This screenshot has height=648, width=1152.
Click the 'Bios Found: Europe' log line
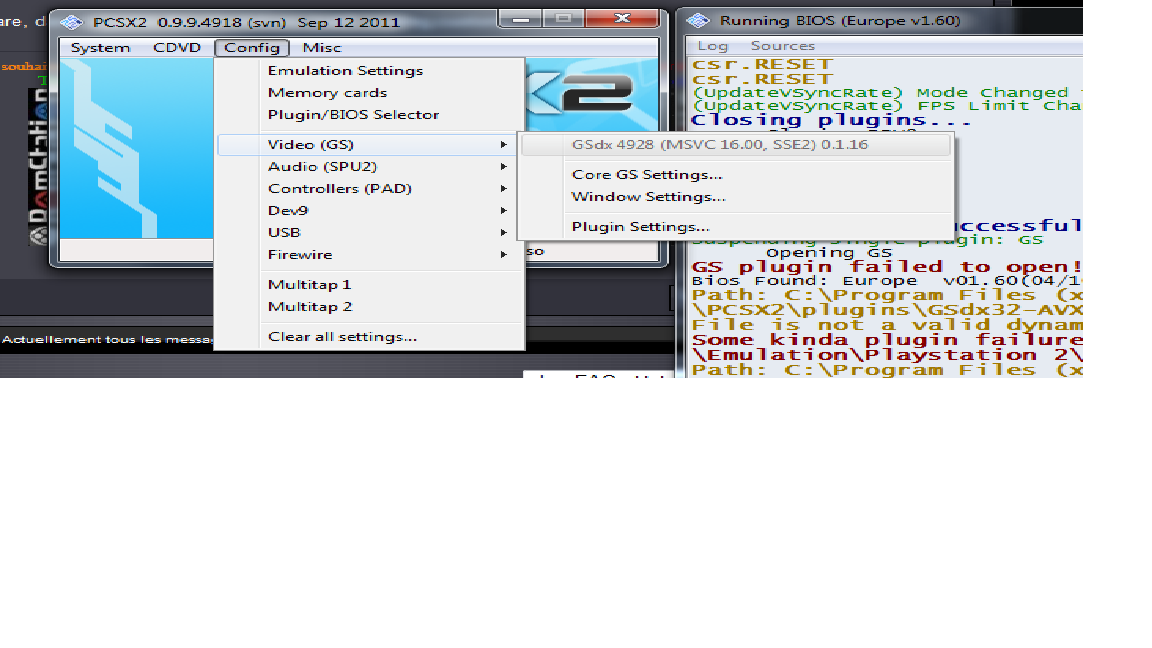click(x=887, y=281)
